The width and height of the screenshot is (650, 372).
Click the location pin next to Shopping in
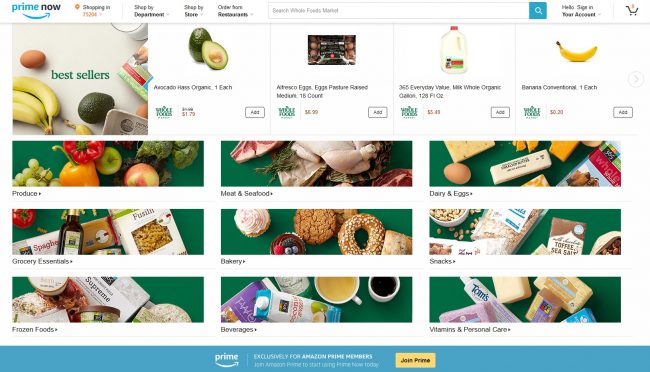(77, 7)
